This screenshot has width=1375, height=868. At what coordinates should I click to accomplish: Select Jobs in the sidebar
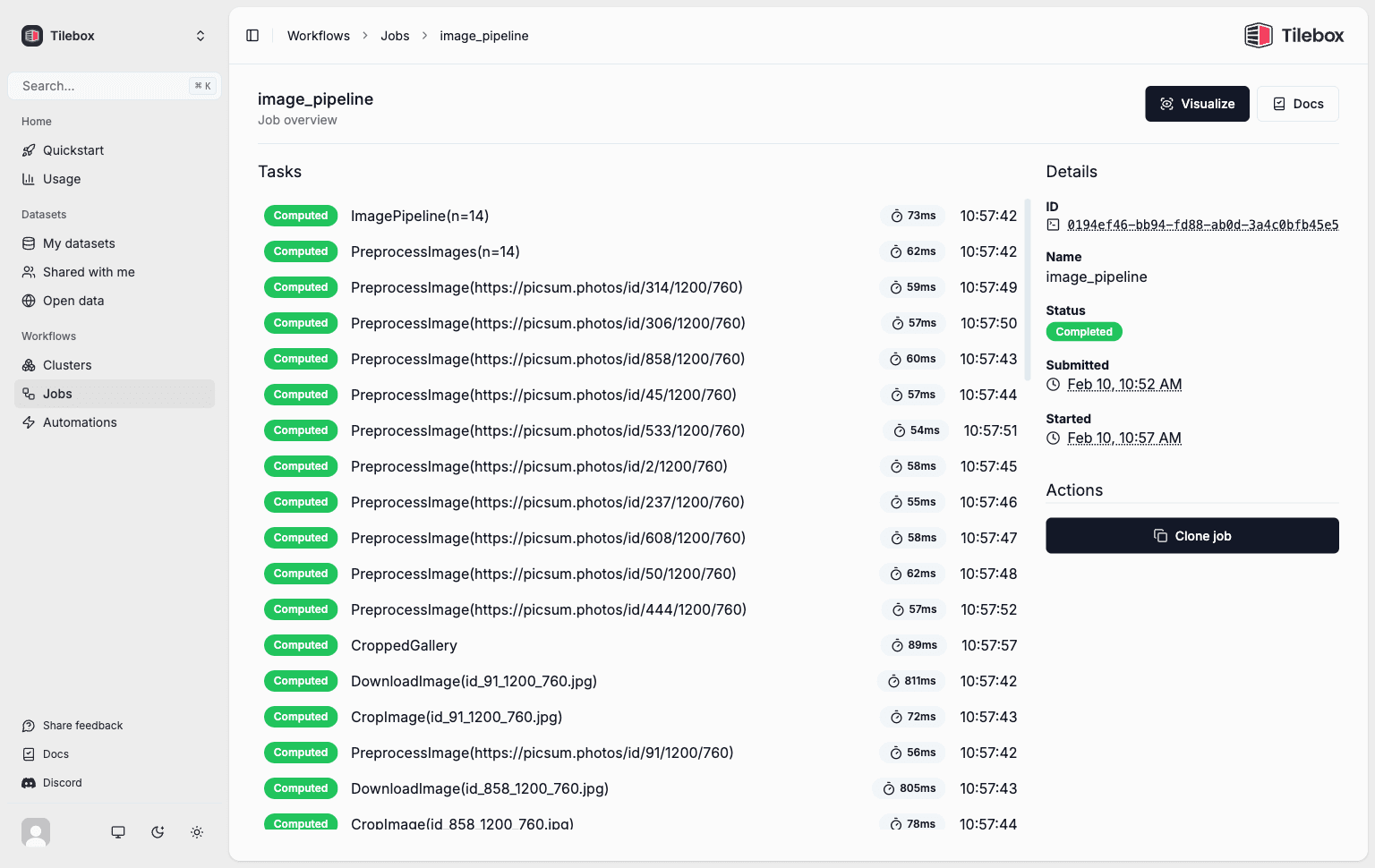point(115,394)
